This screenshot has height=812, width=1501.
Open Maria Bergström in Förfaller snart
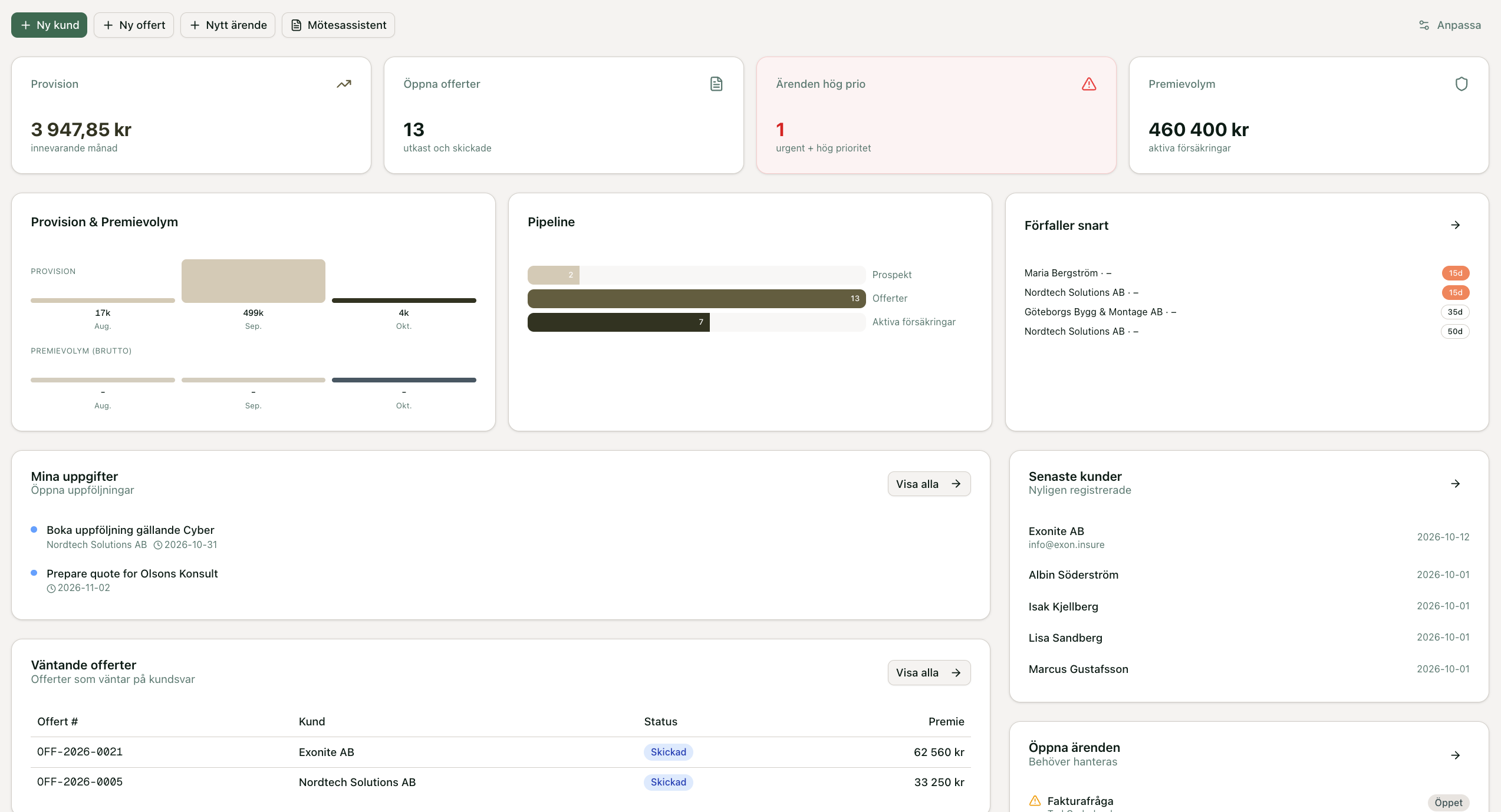tap(1068, 273)
